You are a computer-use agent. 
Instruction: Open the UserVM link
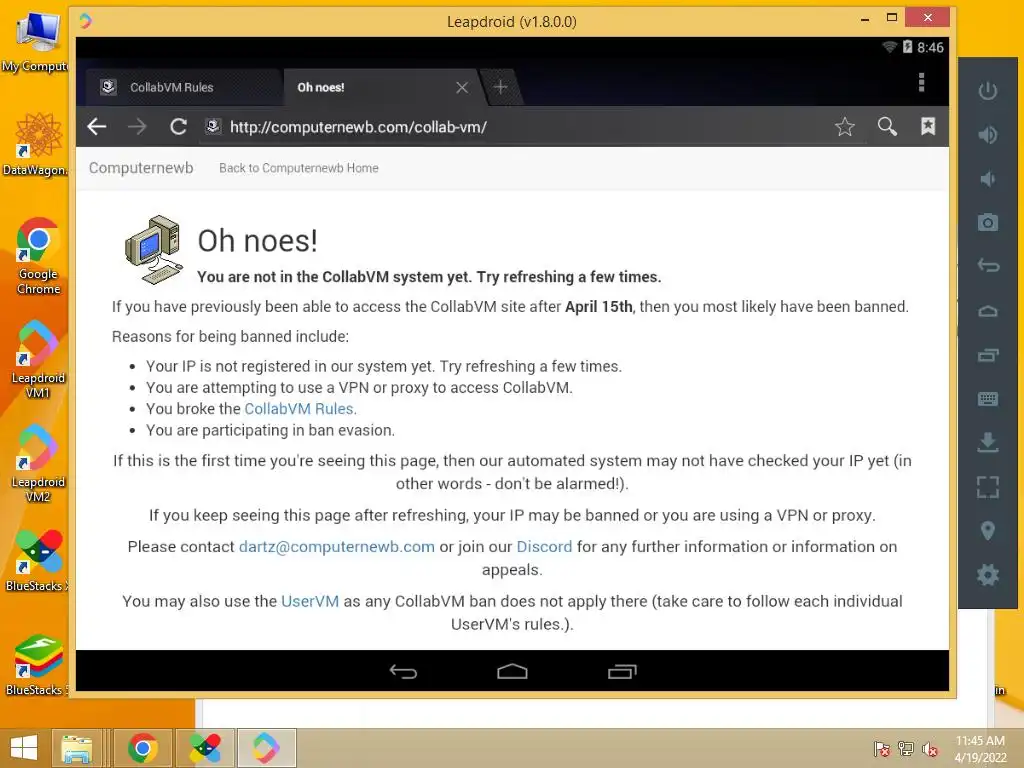click(x=310, y=601)
